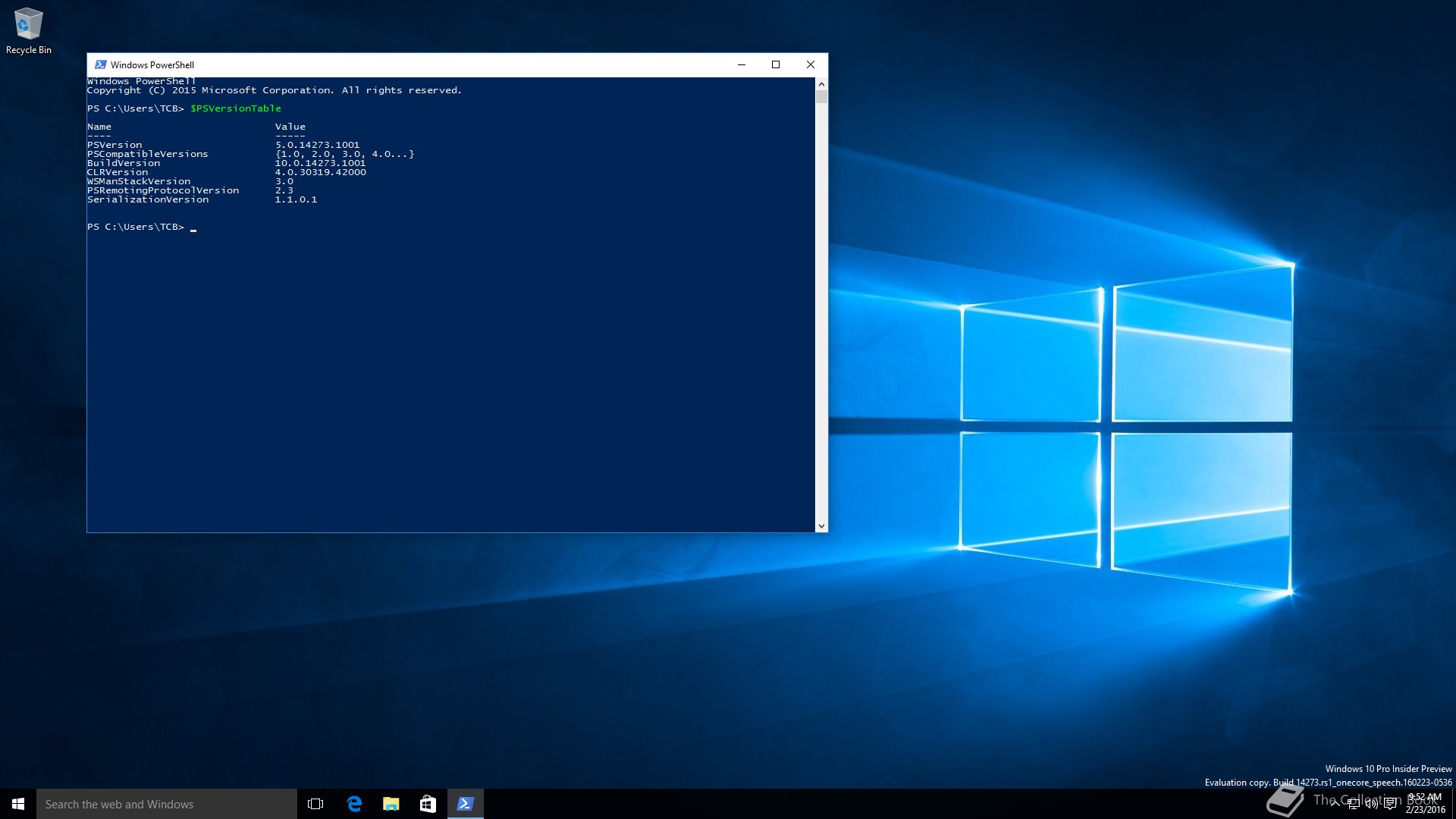This screenshot has height=819, width=1456.
Task: Click the value {1.0, 2.0, 3.0, 4.0...}
Action: click(345, 154)
